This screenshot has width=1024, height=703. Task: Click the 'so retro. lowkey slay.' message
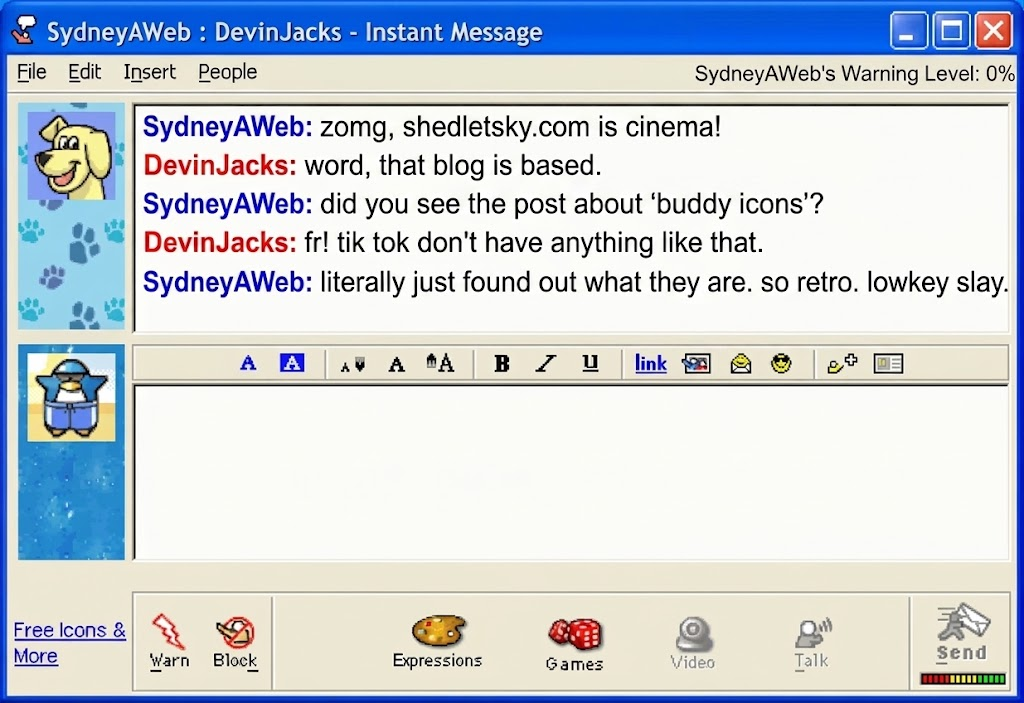pyautogui.click(x=664, y=282)
